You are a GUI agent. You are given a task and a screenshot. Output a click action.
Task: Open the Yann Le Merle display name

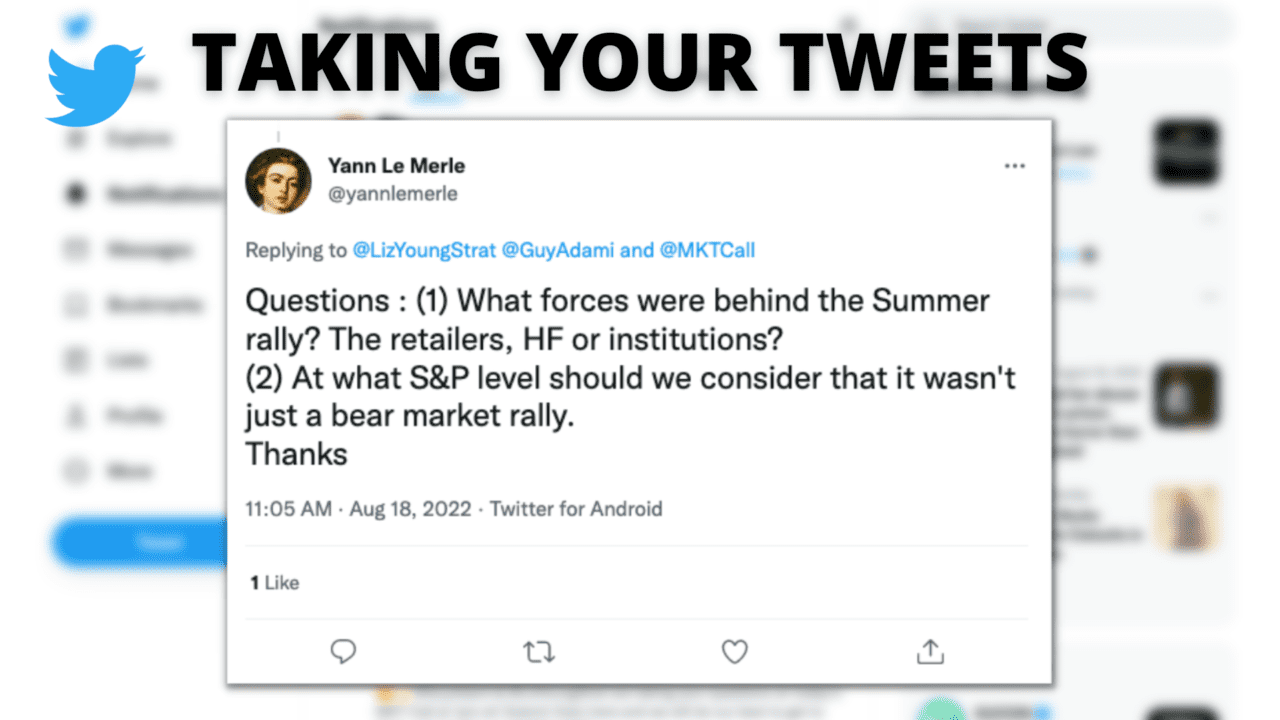396,165
